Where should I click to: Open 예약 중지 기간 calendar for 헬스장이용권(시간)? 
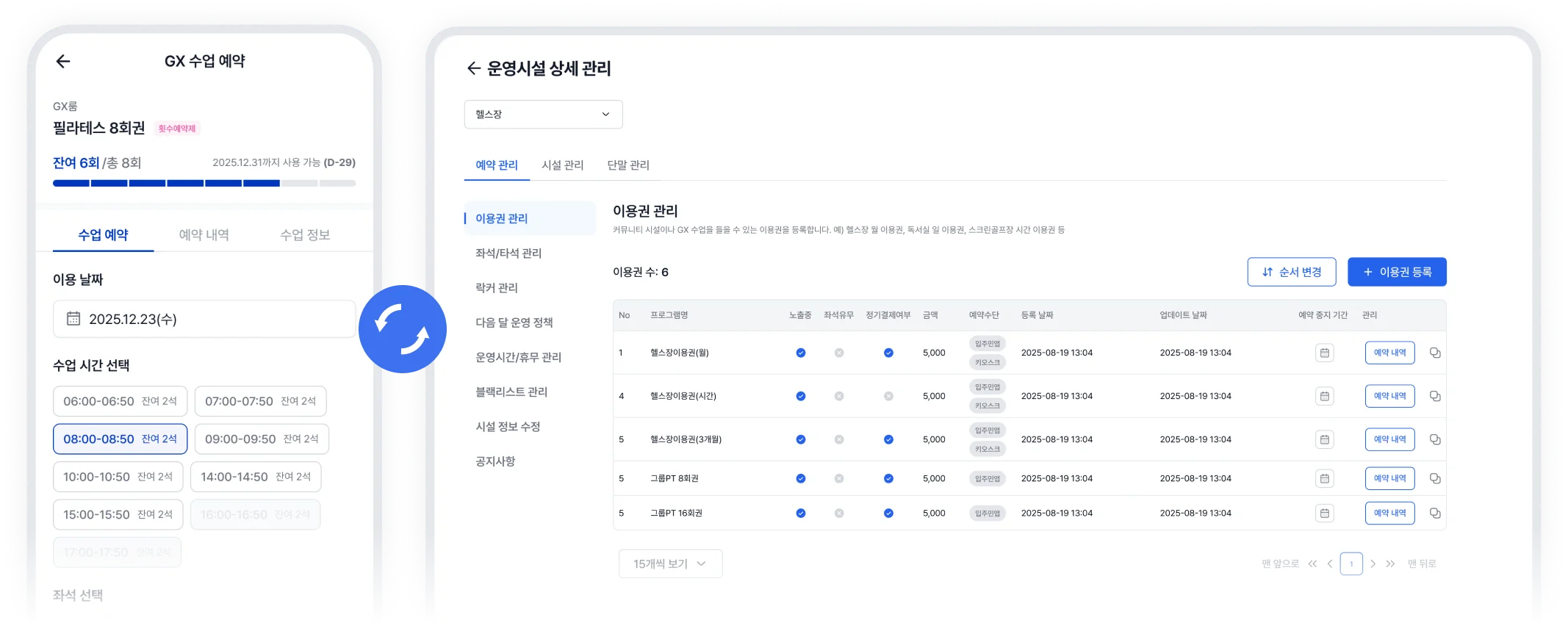point(1324,396)
